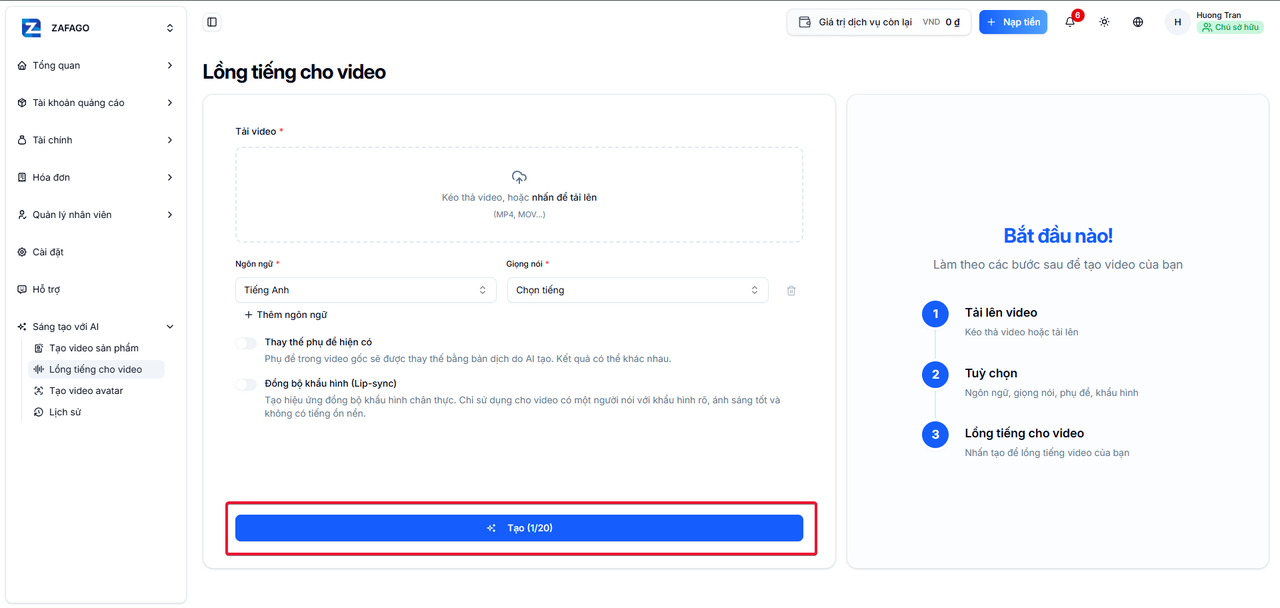Open the Chọn tiếng voice dropdown

(638, 290)
